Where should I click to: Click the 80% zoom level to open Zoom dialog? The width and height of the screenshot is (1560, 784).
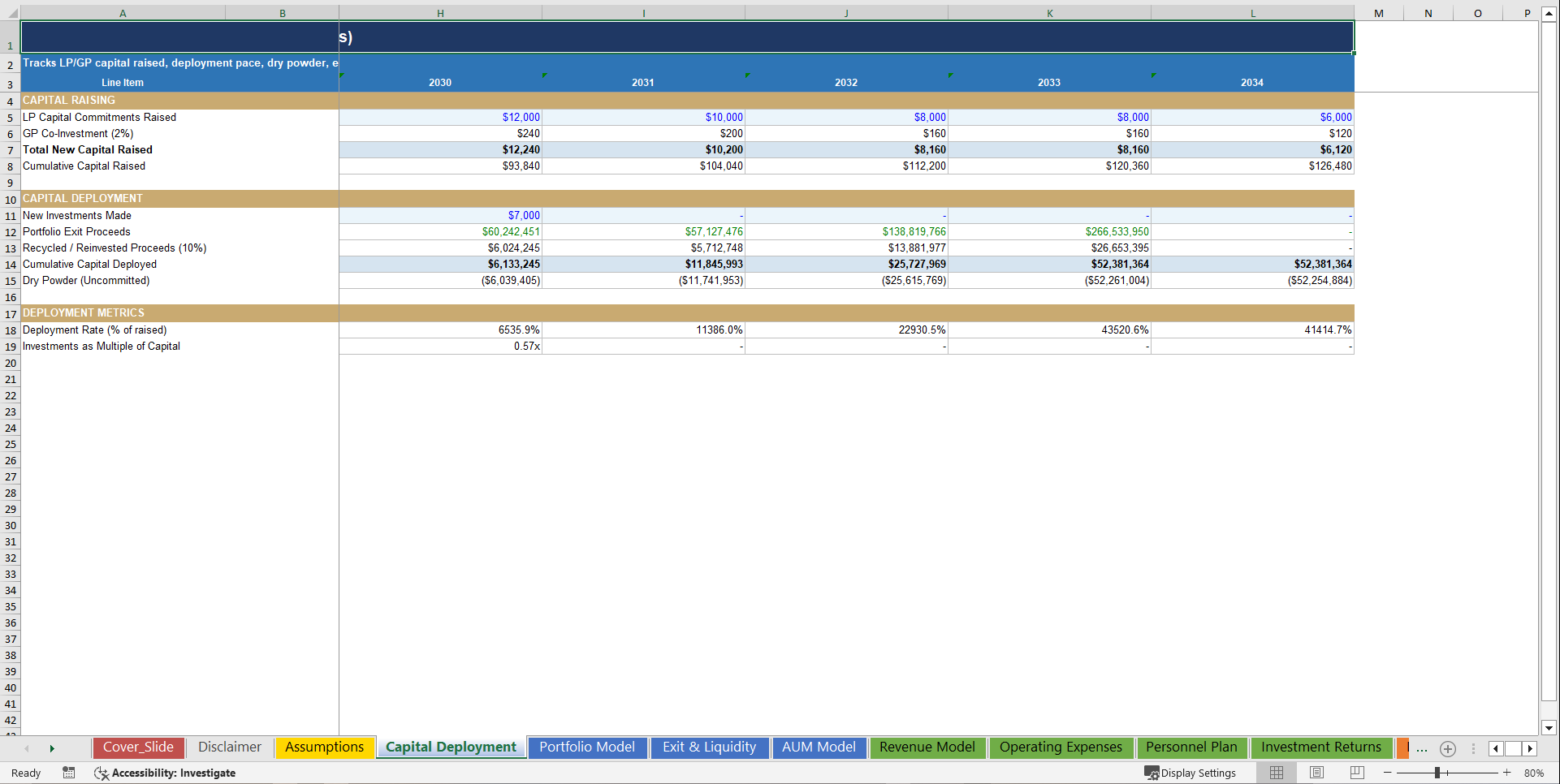tap(1535, 773)
